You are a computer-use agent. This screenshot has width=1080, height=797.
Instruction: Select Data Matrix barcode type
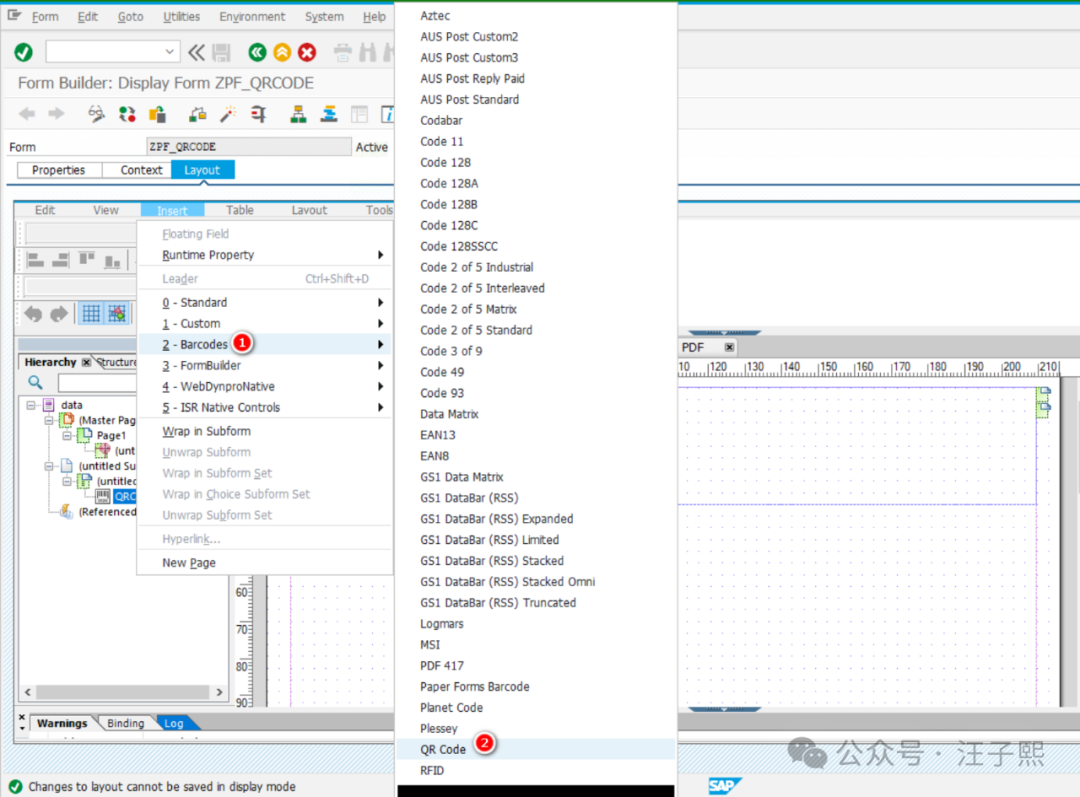tap(536, 414)
